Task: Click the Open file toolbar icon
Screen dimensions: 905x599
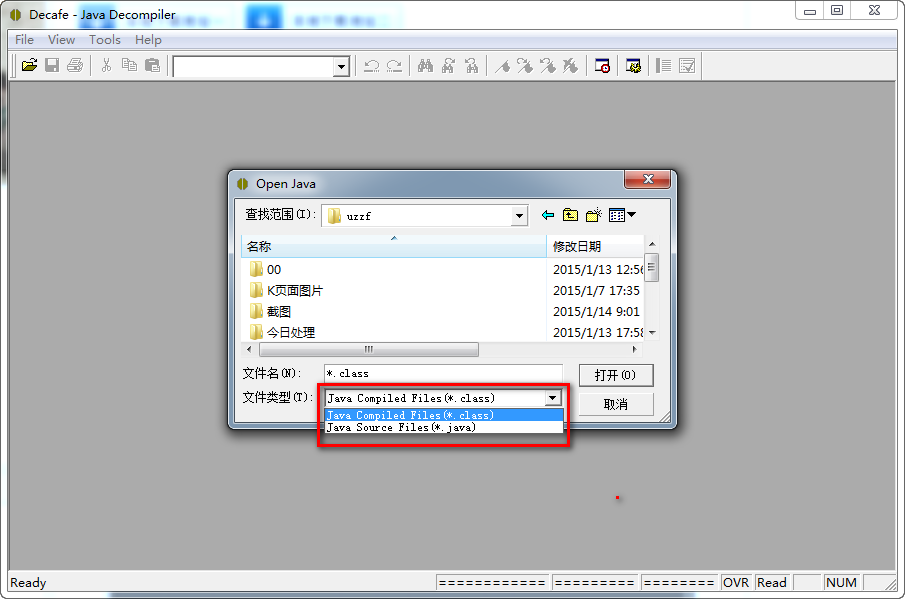Action: [29, 66]
